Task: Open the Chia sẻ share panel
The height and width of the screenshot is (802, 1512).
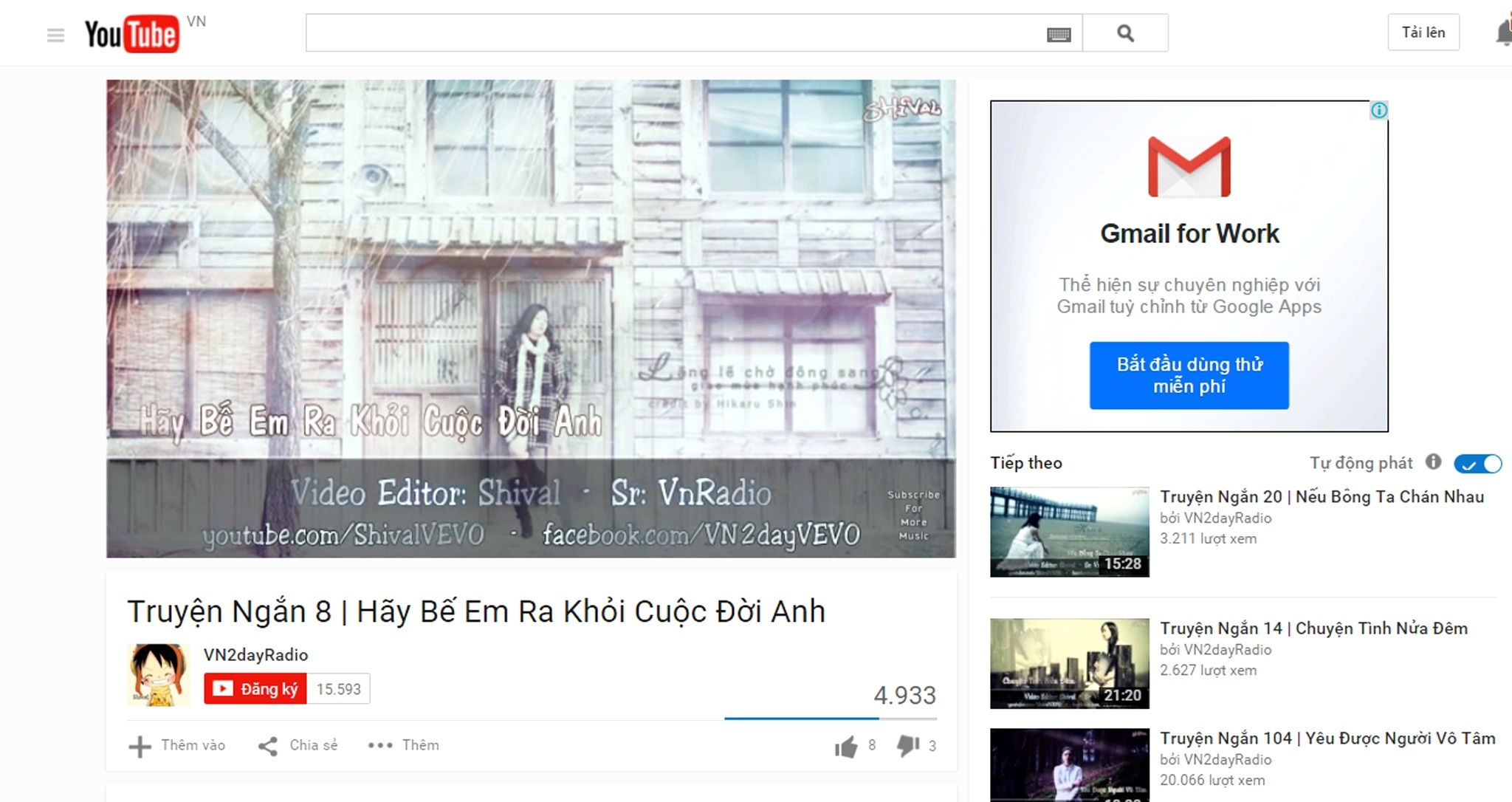Action: (298, 745)
